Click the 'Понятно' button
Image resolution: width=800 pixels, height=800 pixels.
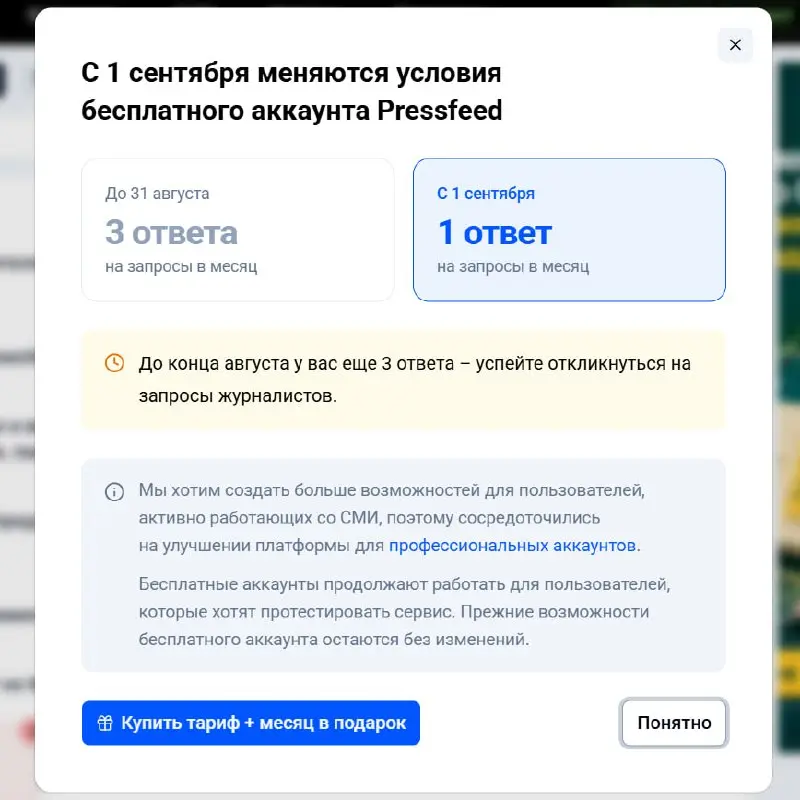pyautogui.click(x=674, y=722)
